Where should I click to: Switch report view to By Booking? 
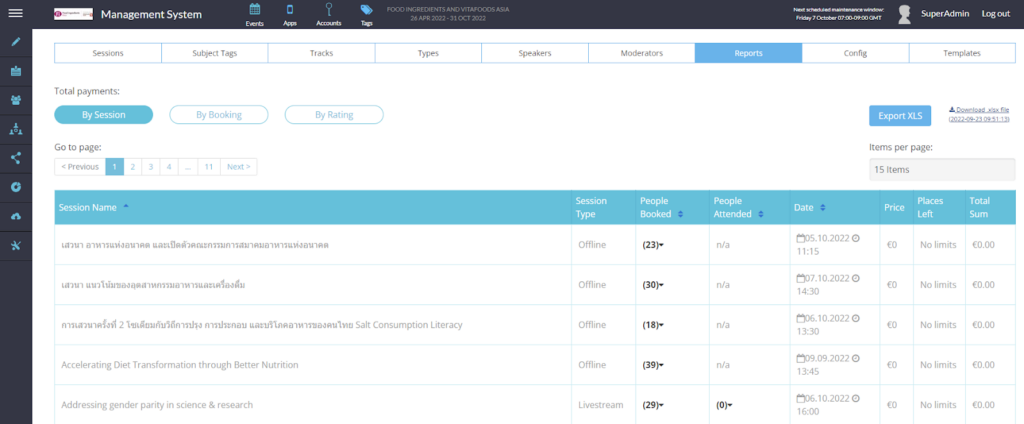(219, 114)
